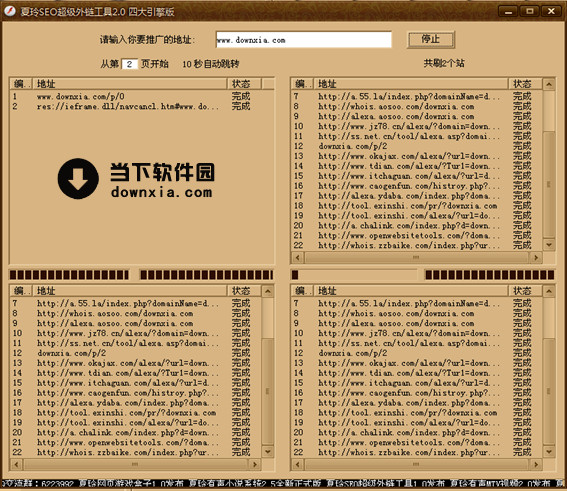
Task: Minimize the SEO tool window
Action: [x=508, y=11]
